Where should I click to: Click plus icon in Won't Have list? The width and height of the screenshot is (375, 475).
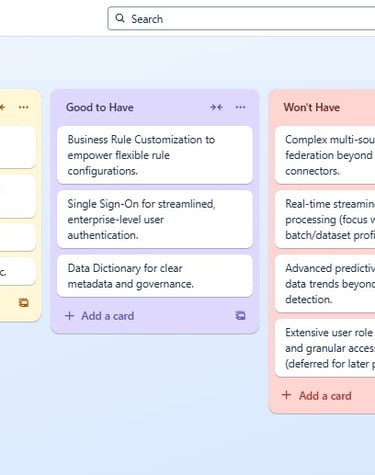pos(286,395)
